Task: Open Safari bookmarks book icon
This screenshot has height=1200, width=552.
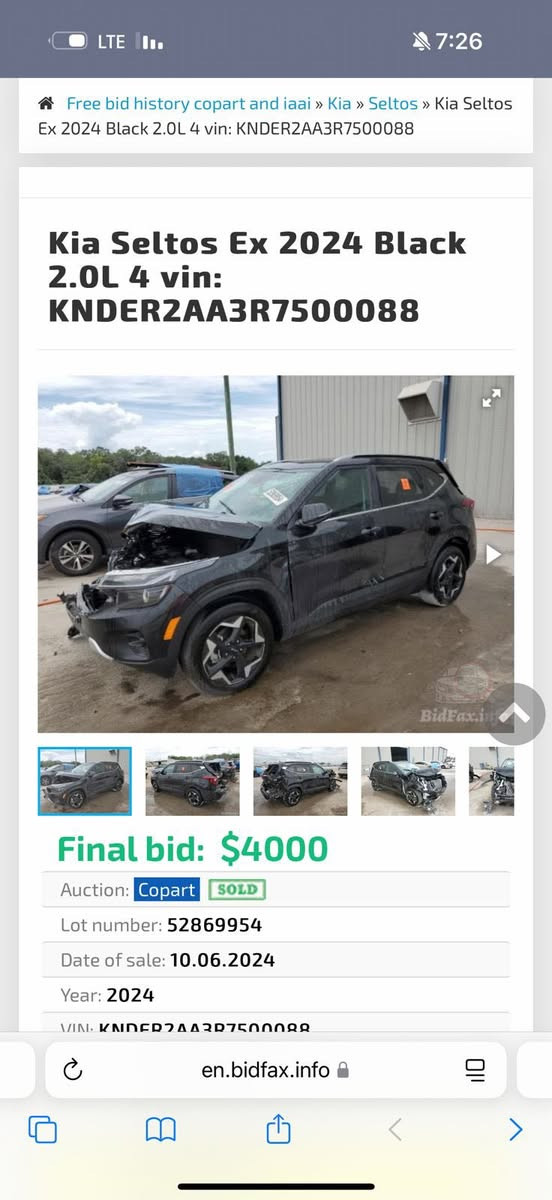Action: tap(161, 1130)
